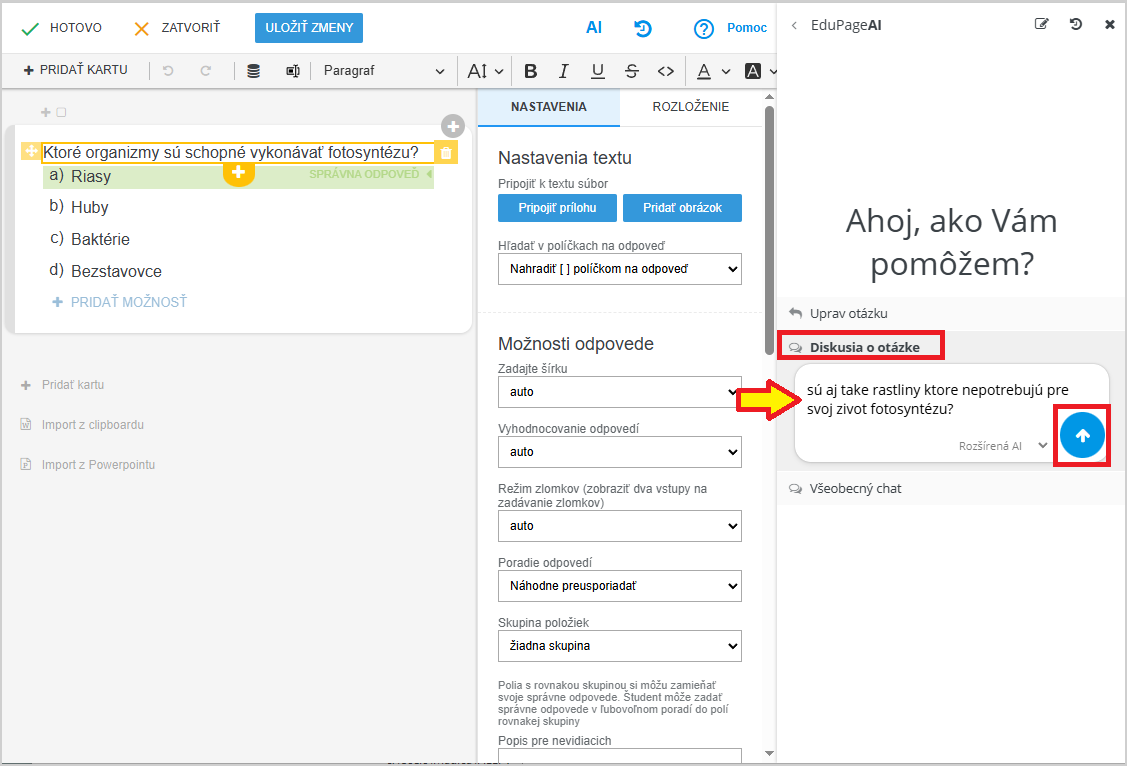Open chat history in EduPageAI panel header

(1076, 24)
